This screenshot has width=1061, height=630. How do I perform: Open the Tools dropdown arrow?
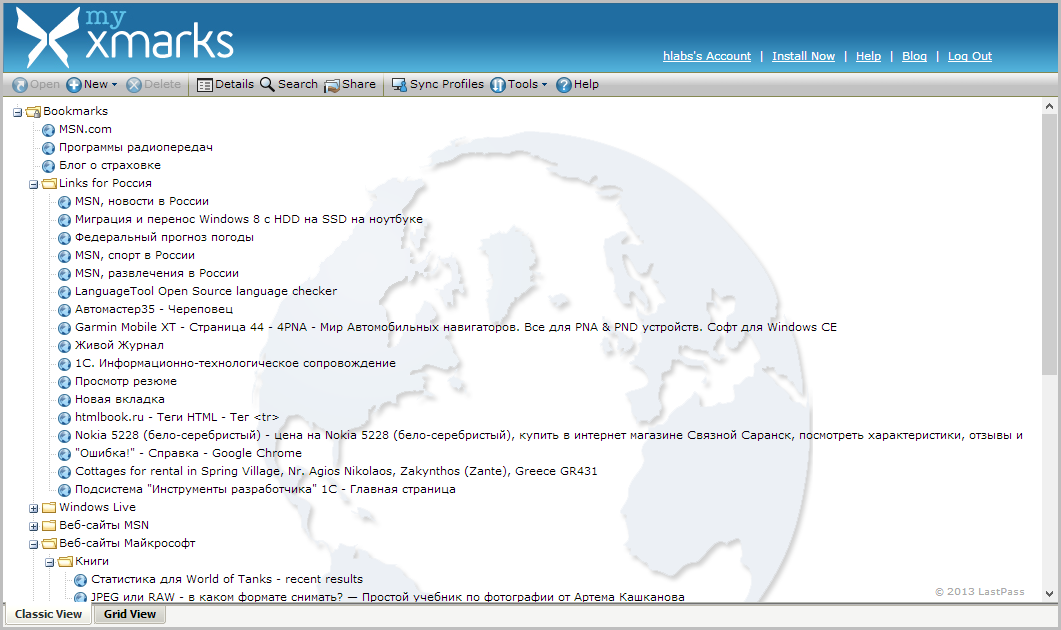(544, 85)
